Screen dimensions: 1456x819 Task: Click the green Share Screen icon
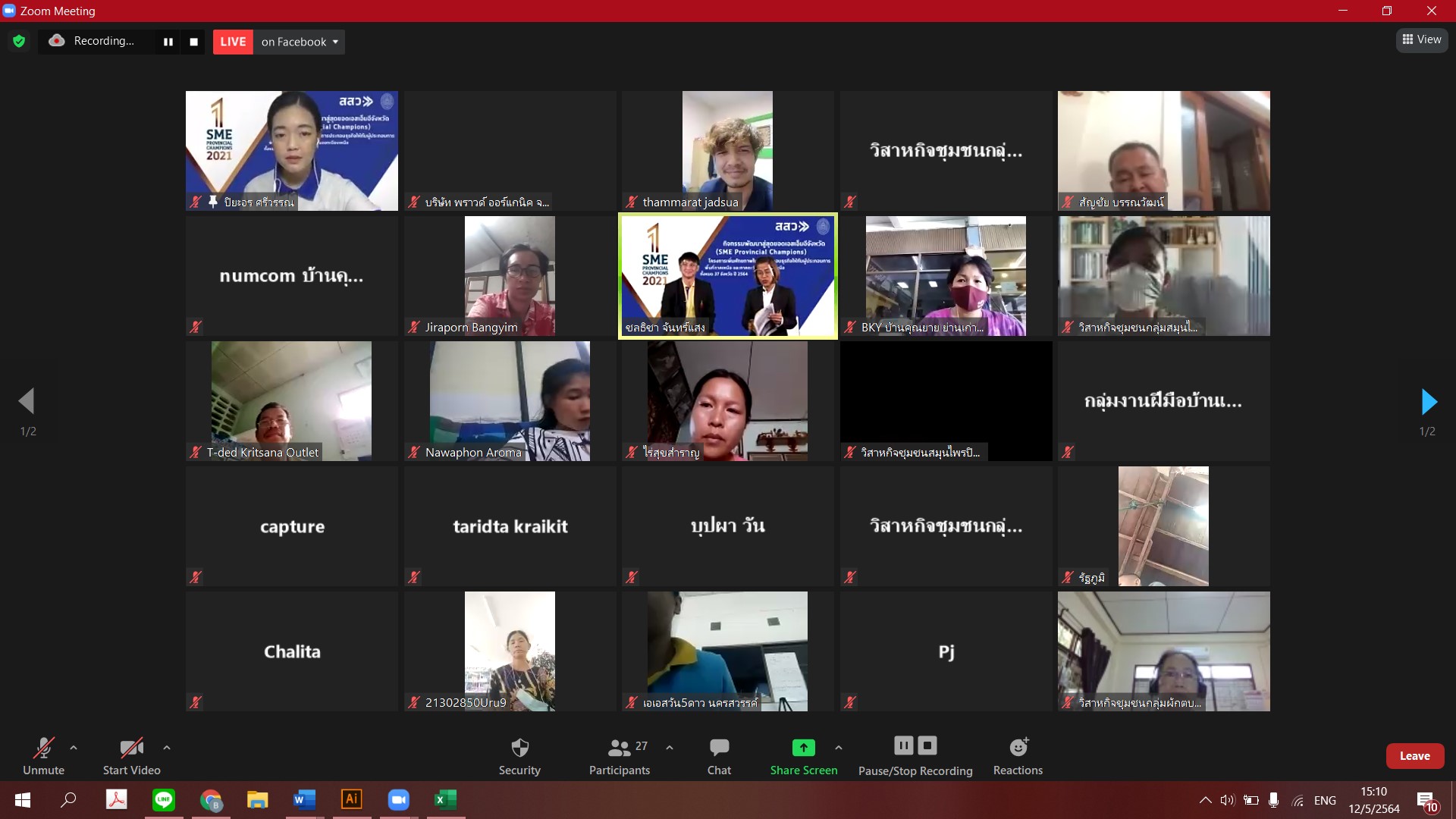tap(803, 748)
